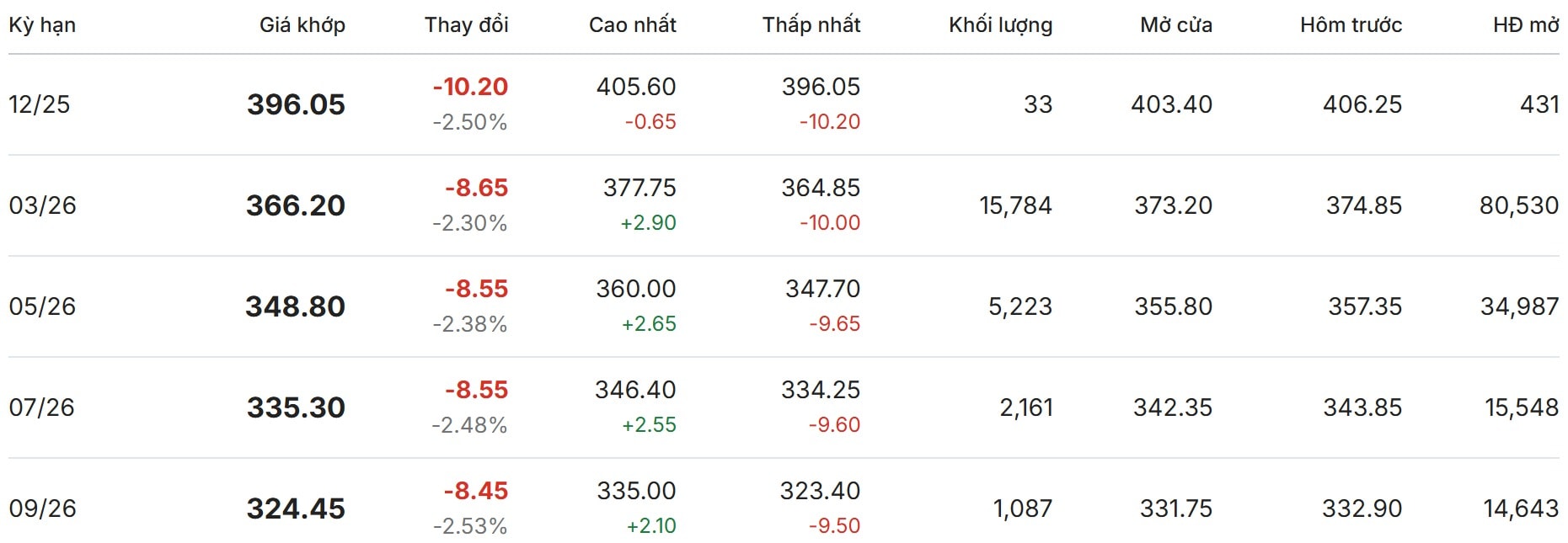Select the 09/26 contract term
This screenshot has height=543, width=1568.
[42, 508]
